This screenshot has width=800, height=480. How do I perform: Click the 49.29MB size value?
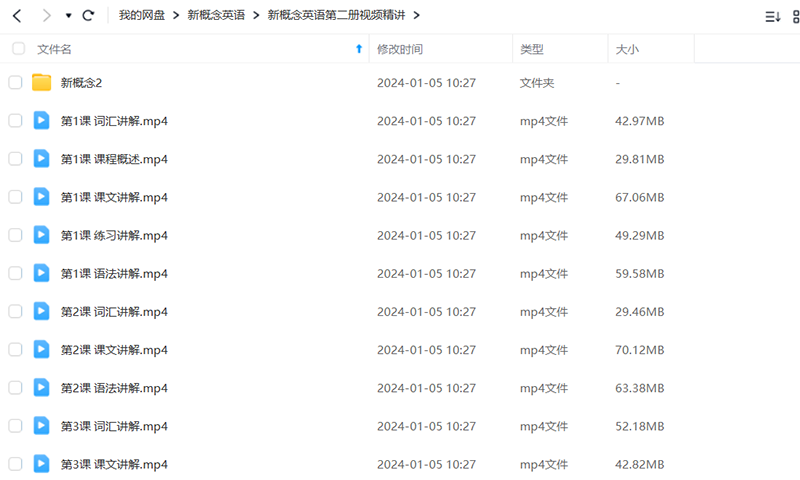pos(640,236)
